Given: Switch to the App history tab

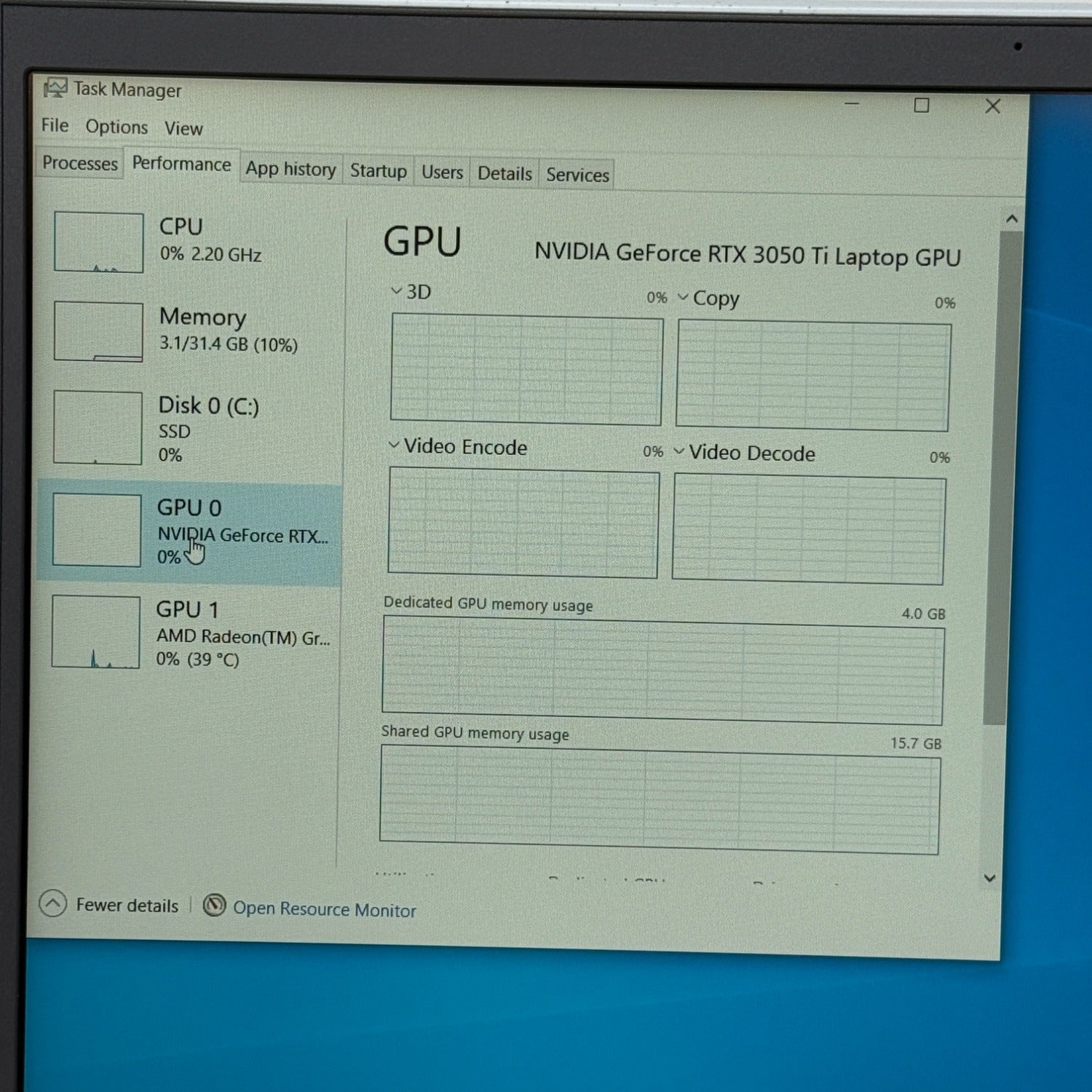Looking at the screenshot, I should click(x=290, y=169).
